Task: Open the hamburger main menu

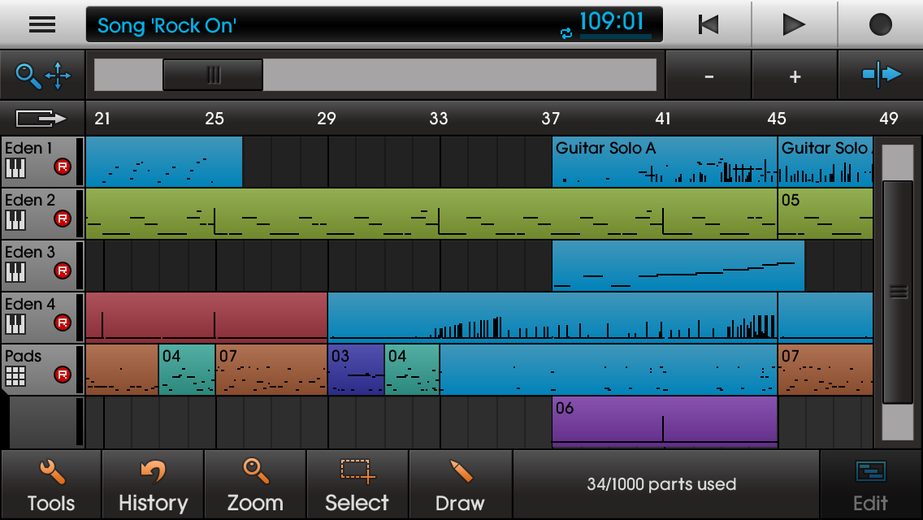Action: coord(42,24)
